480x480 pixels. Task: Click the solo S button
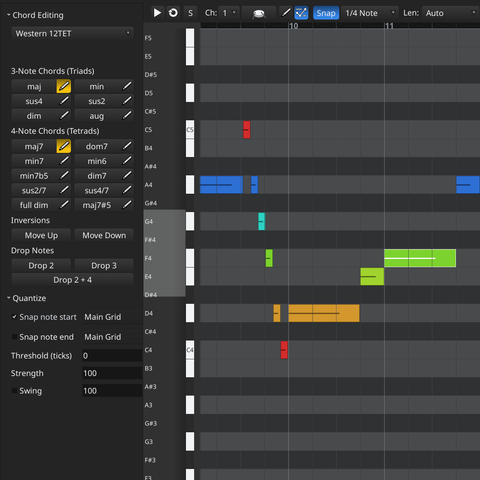(x=190, y=13)
